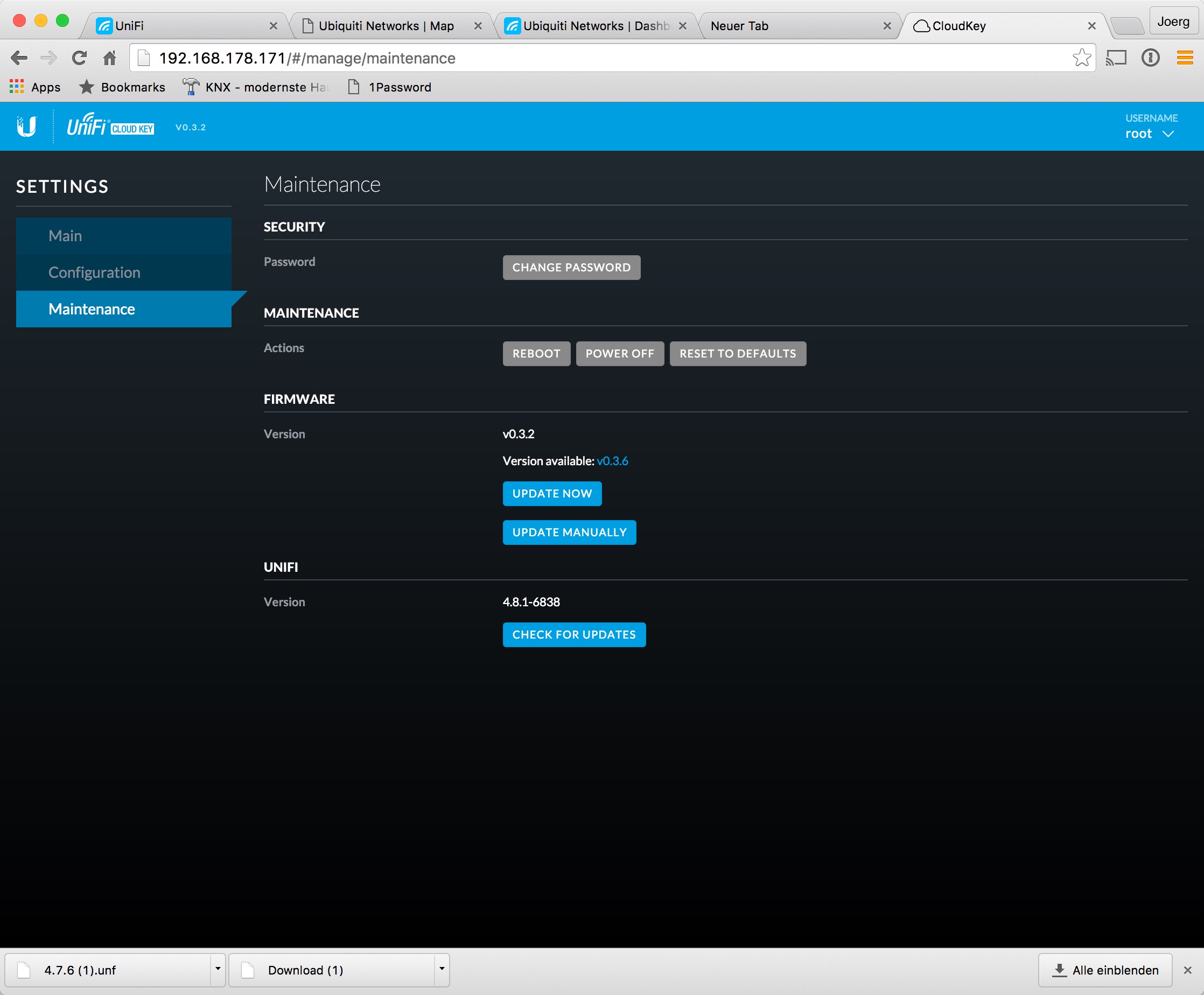Image resolution: width=1204 pixels, height=995 pixels.
Task: Click the Ubiquiti U logo in the header
Action: 27,126
